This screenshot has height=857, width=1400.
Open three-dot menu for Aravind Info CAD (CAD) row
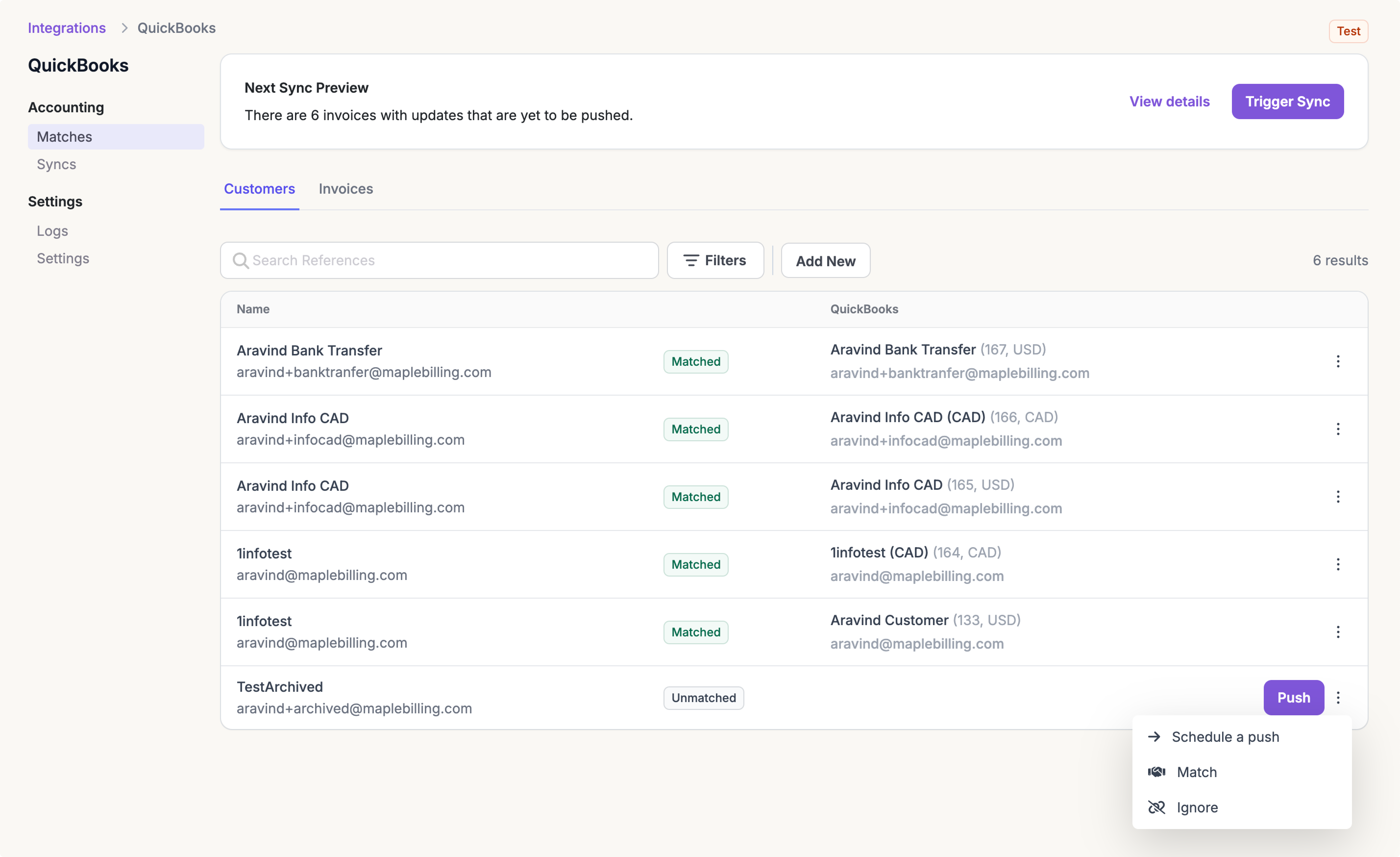tap(1338, 429)
